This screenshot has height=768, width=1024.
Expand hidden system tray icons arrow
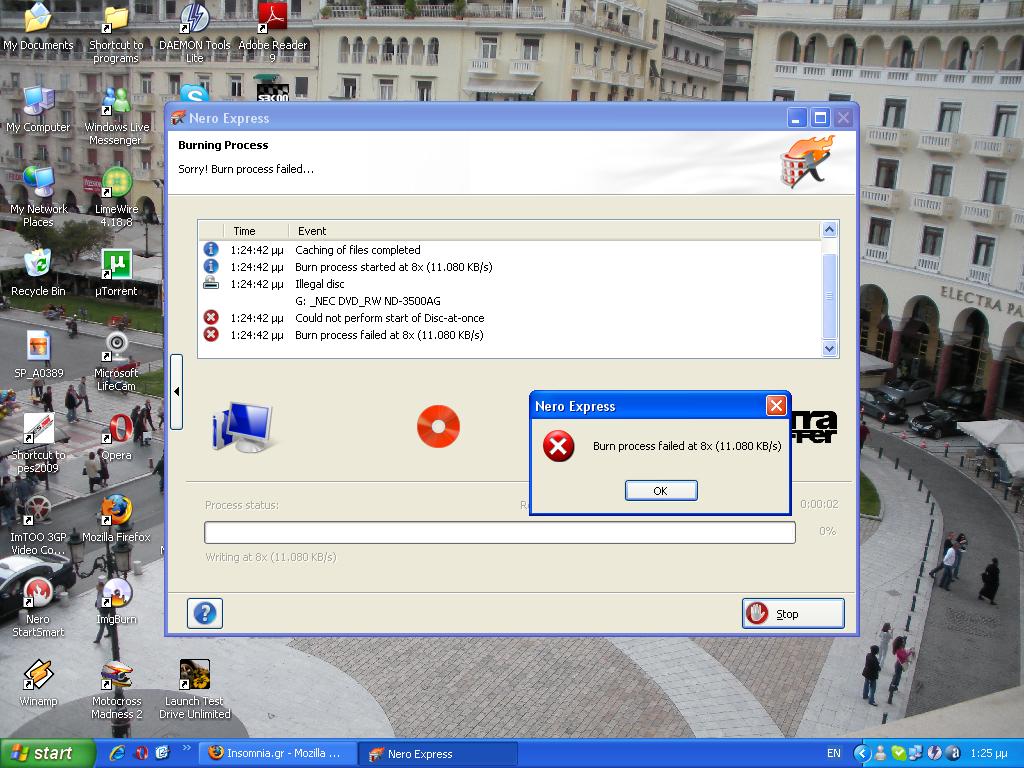pyautogui.click(x=862, y=754)
